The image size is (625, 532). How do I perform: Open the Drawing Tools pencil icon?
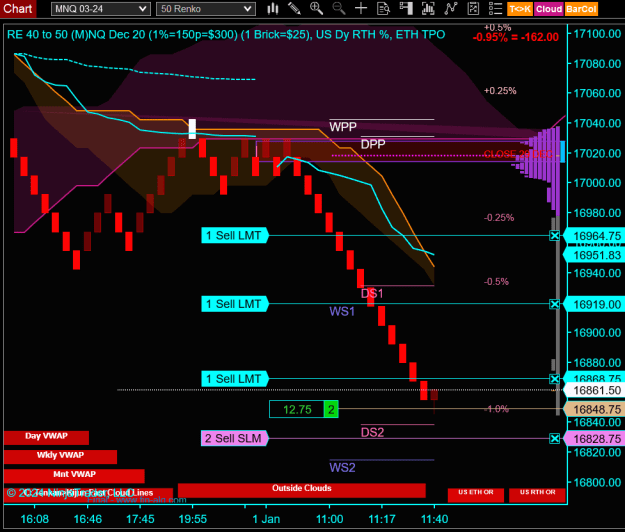coord(295,9)
